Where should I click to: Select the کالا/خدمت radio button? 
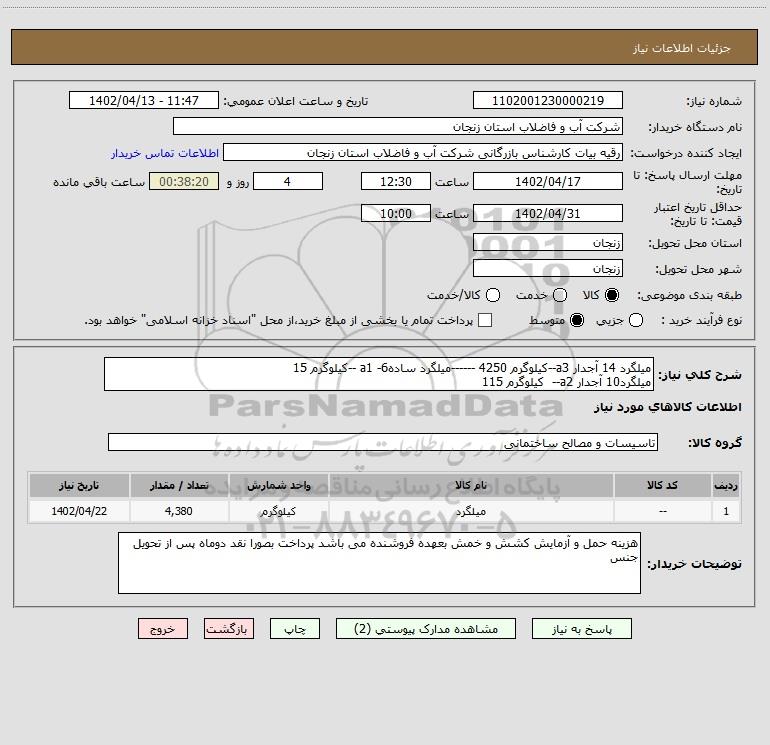pyautogui.click(x=493, y=295)
